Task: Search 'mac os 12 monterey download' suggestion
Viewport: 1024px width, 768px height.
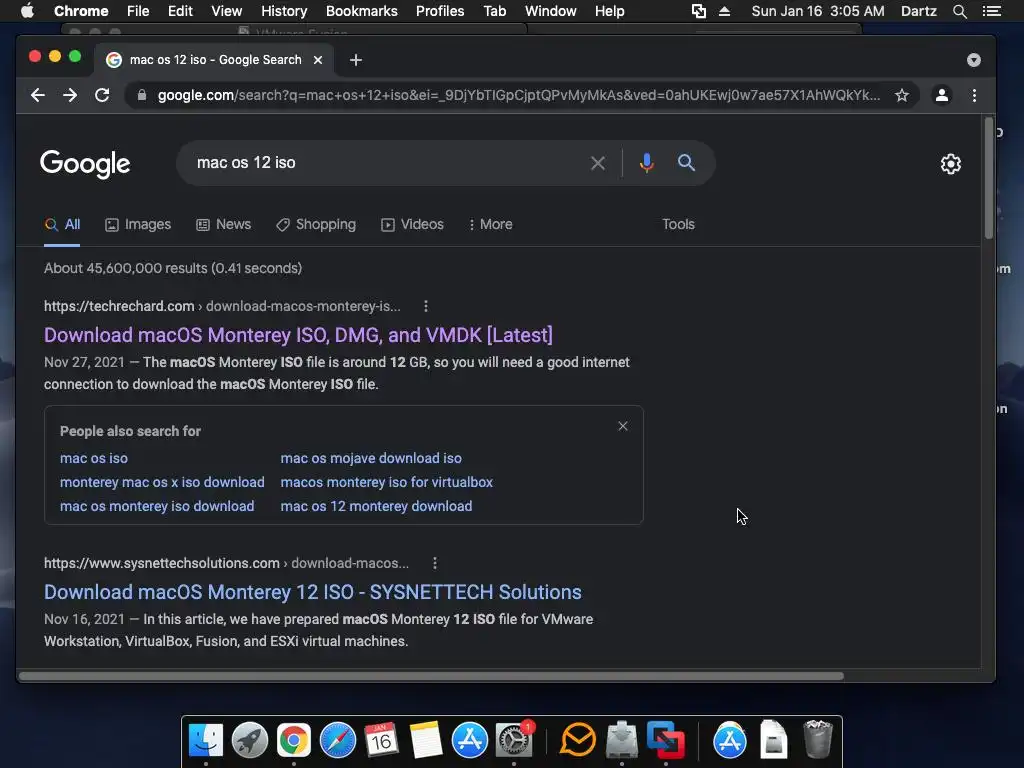Action: [376, 507]
